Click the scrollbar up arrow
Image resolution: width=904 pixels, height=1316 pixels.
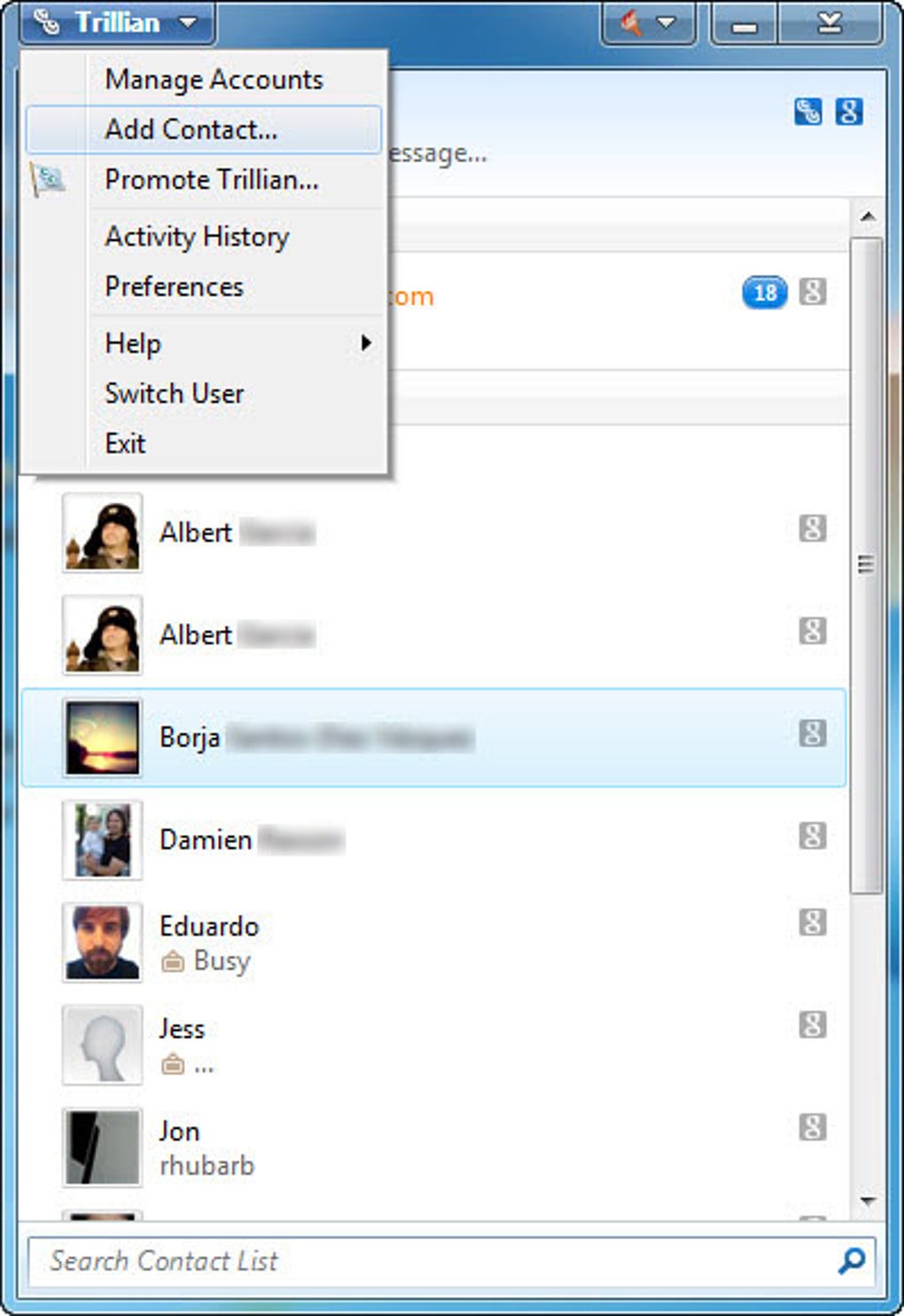[869, 217]
